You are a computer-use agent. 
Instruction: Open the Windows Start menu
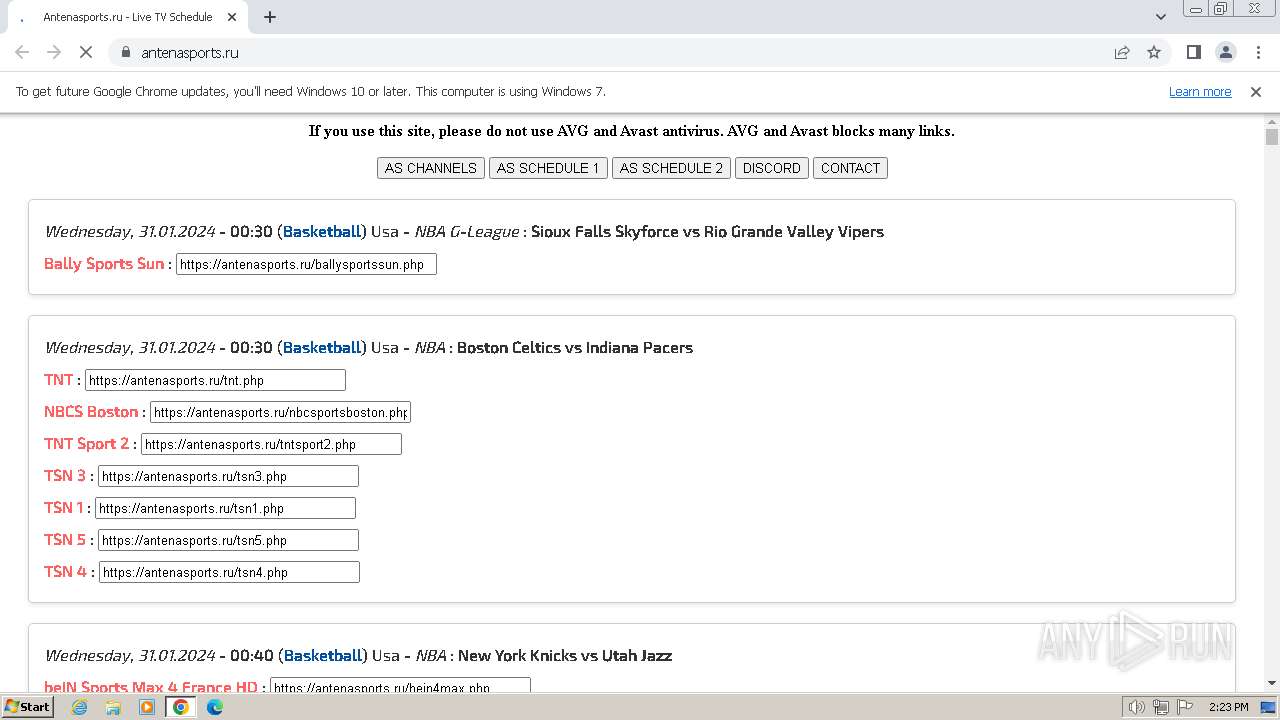[x=27, y=707]
